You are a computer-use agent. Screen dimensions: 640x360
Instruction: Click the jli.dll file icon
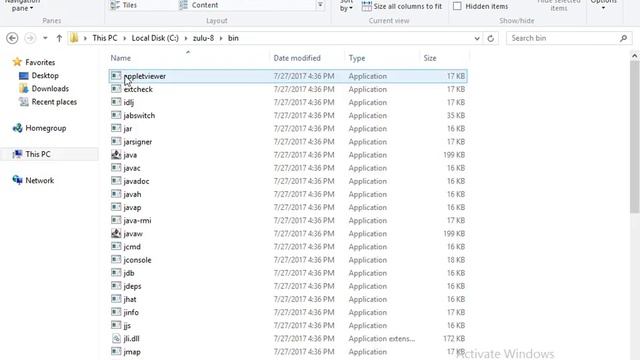[x=116, y=338]
